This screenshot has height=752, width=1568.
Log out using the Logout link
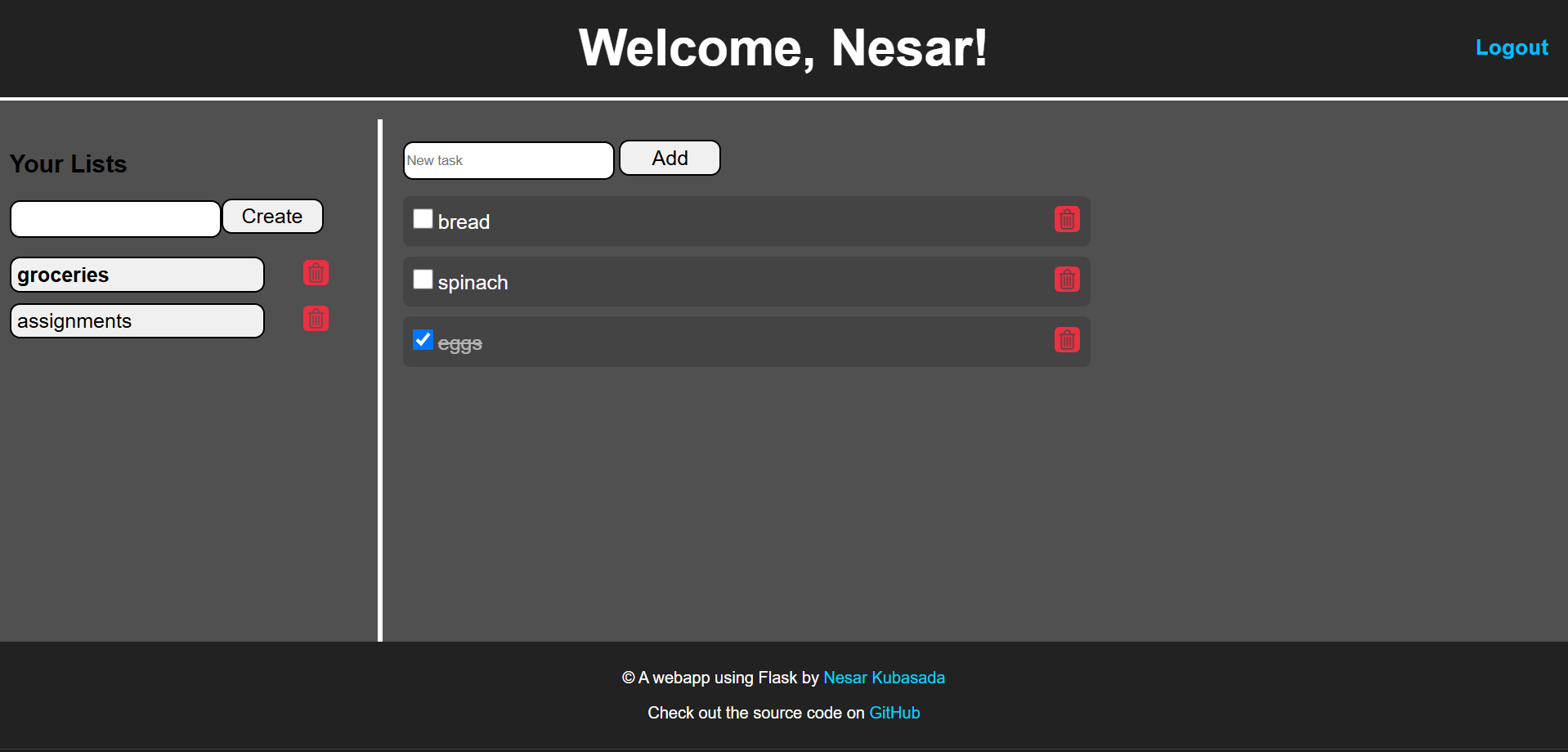[1512, 47]
